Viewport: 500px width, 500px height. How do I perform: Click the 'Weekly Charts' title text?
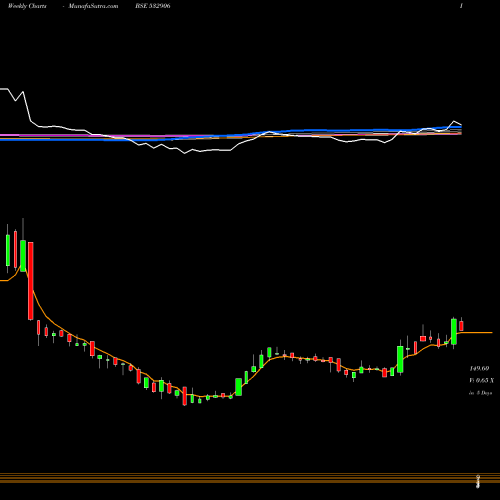pos(27,6)
